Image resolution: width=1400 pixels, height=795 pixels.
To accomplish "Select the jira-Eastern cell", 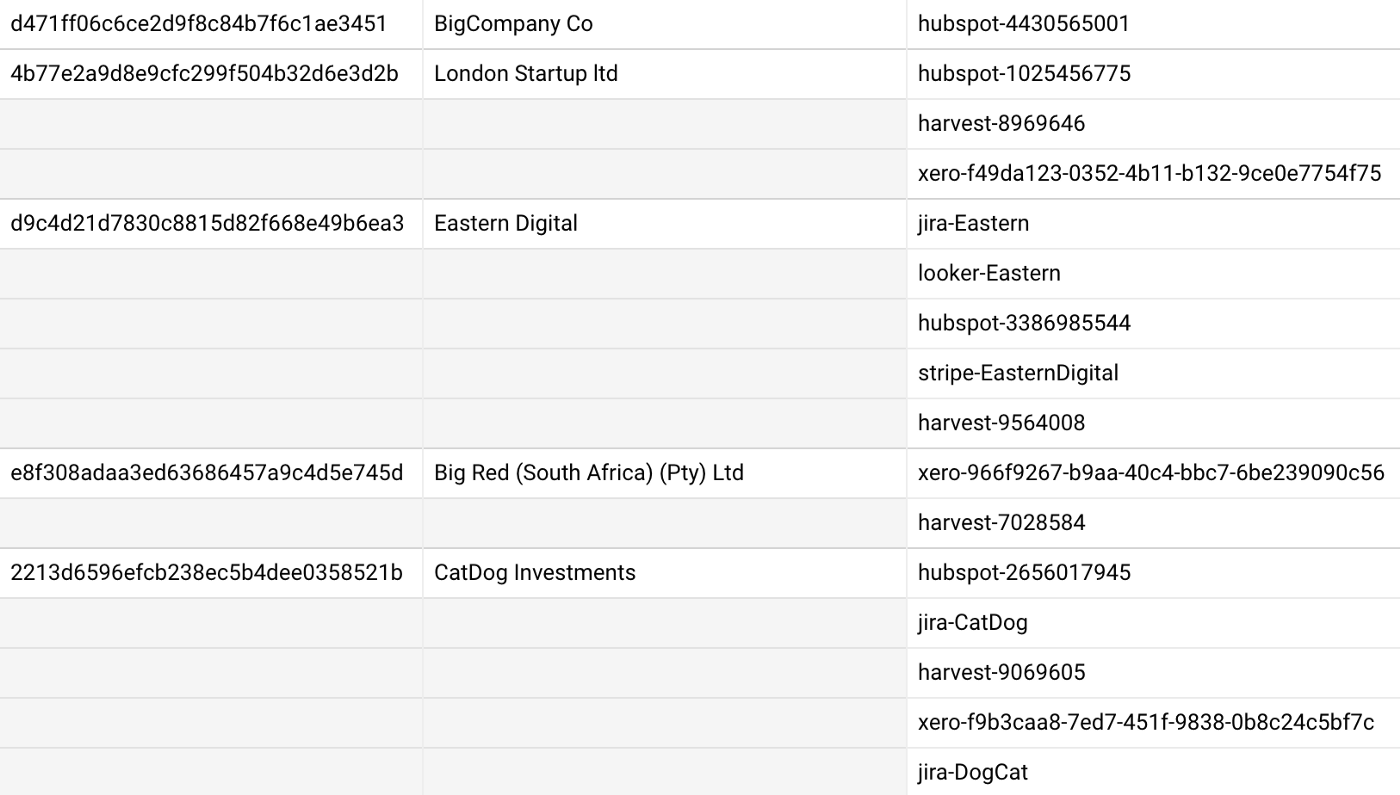I will [x=973, y=223].
